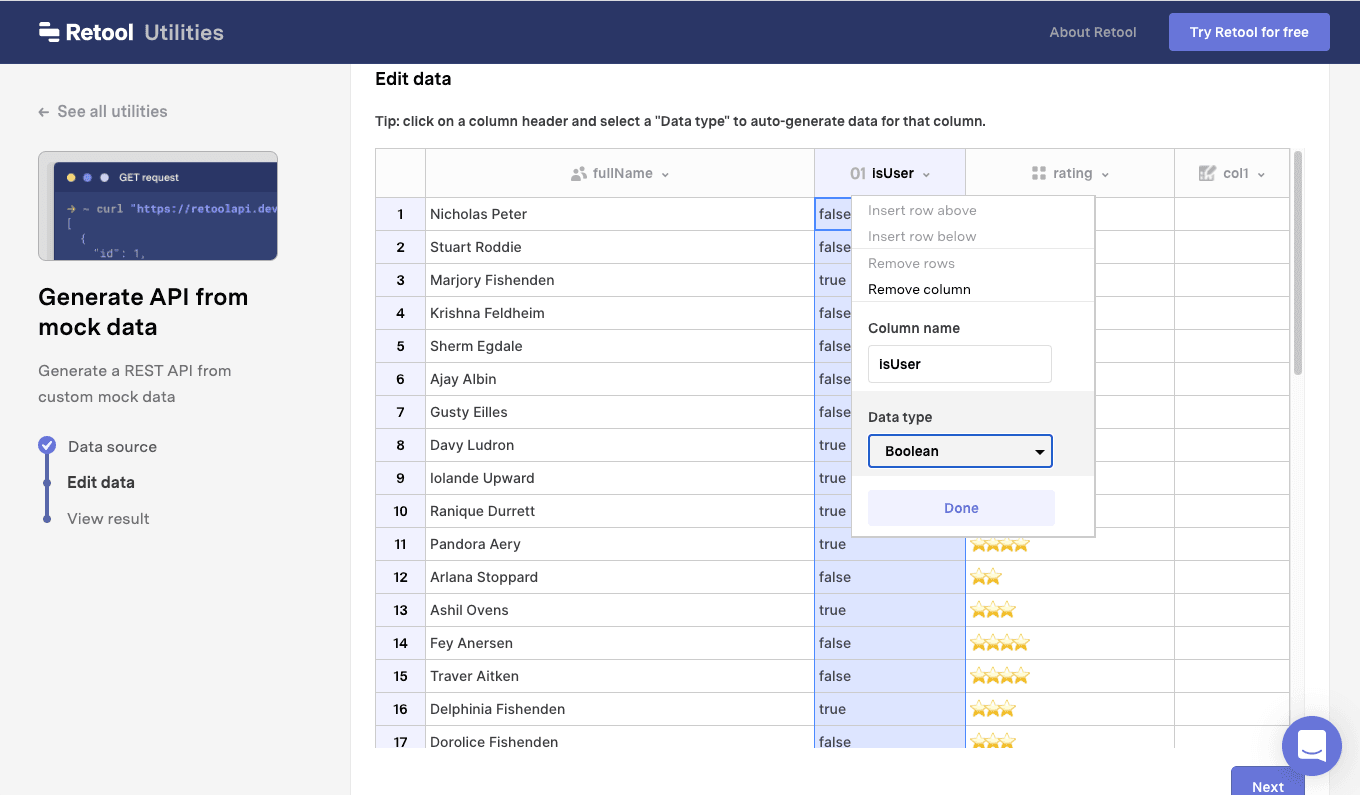Click the 01 boolean icon beside isUser
1360x795 pixels.
(x=857, y=174)
